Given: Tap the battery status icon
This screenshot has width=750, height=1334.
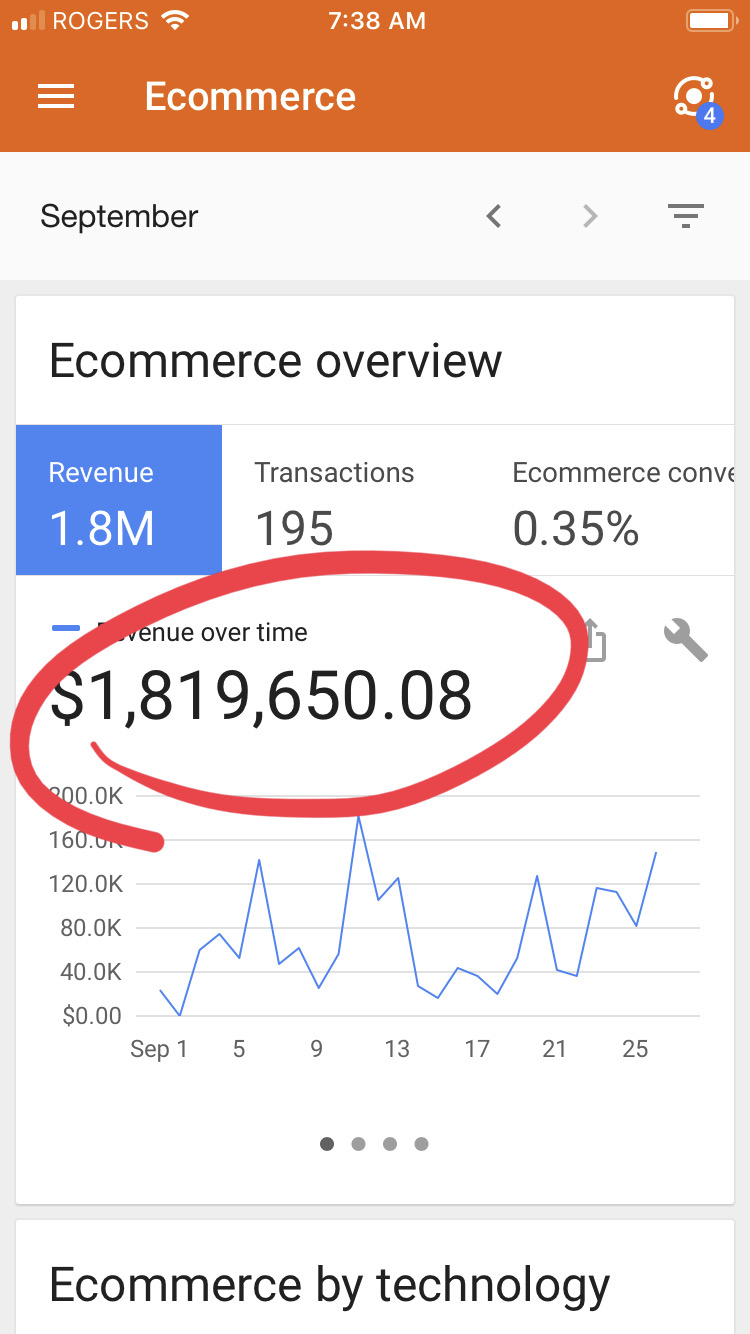Looking at the screenshot, I should [x=710, y=21].
